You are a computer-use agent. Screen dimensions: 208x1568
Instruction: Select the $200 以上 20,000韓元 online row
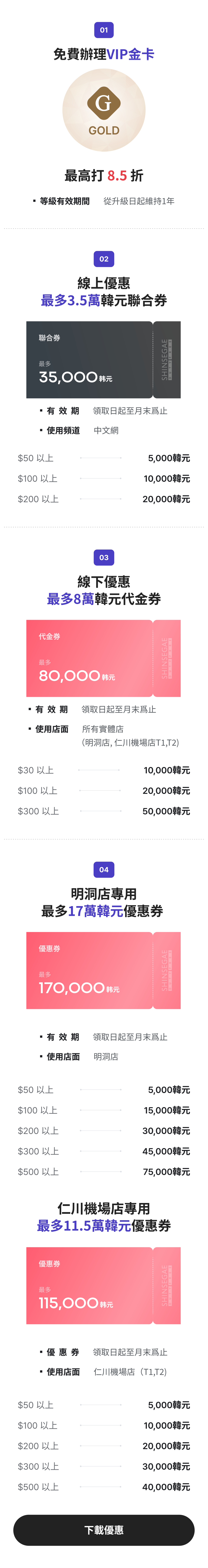click(x=104, y=499)
